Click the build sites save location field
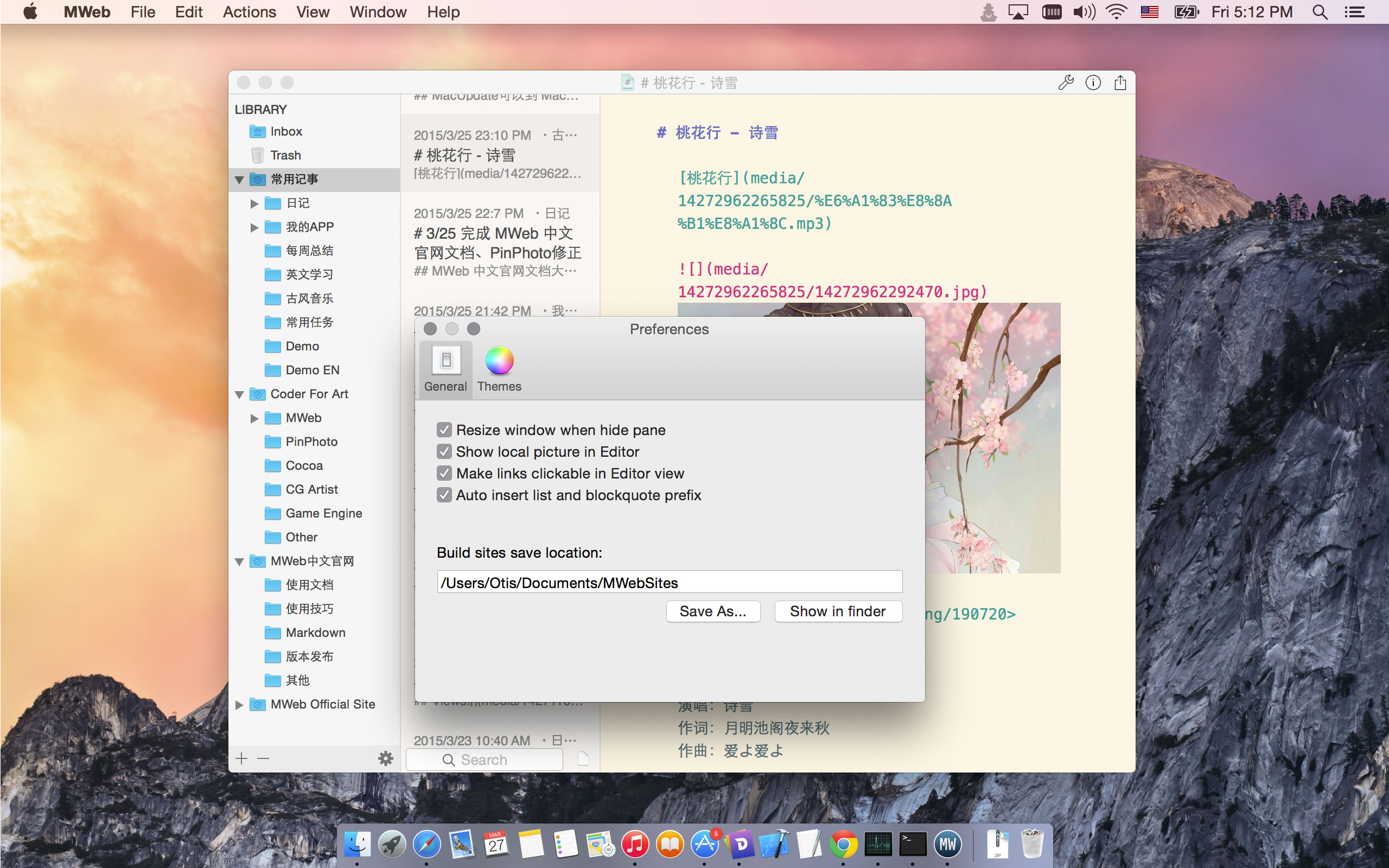The width and height of the screenshot is (1389, 868). [x=669, y=582]
